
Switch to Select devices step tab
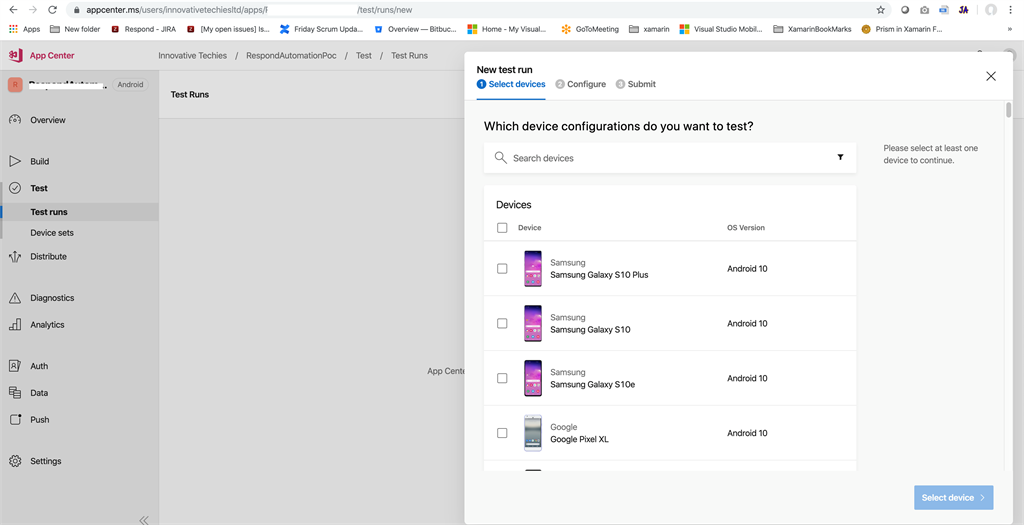point(511,84)
